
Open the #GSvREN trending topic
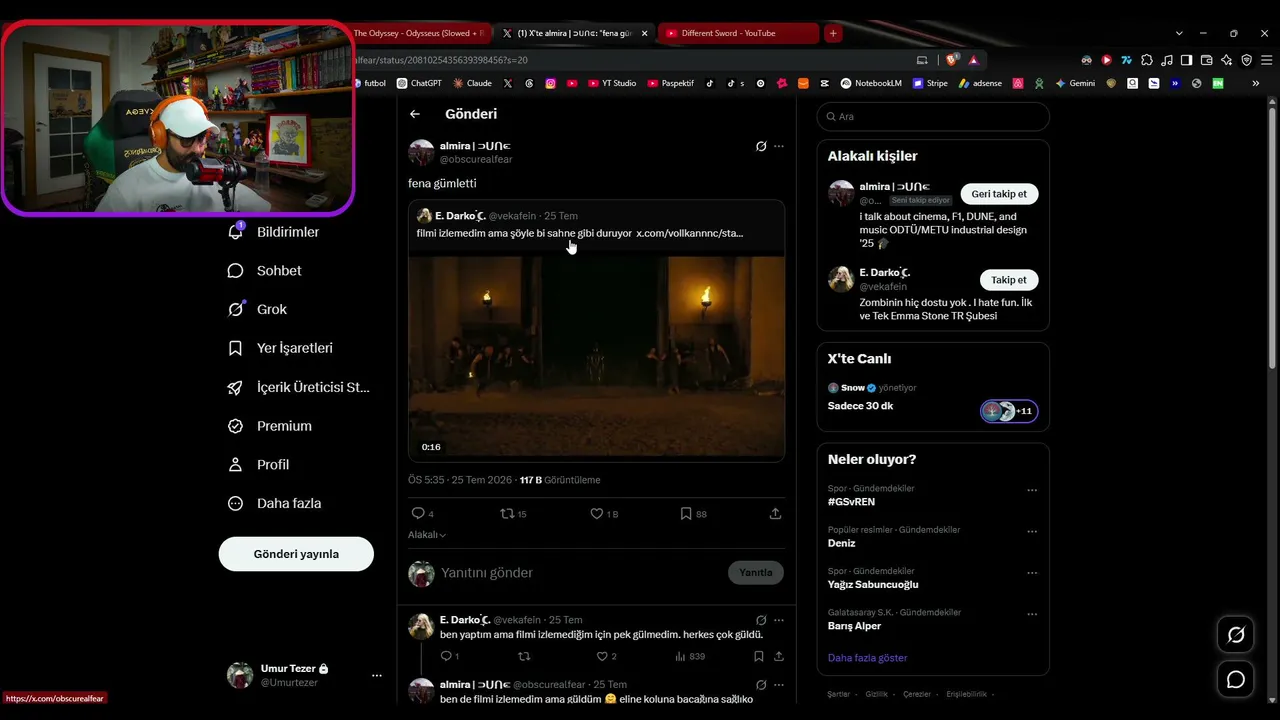click(851, 502)
